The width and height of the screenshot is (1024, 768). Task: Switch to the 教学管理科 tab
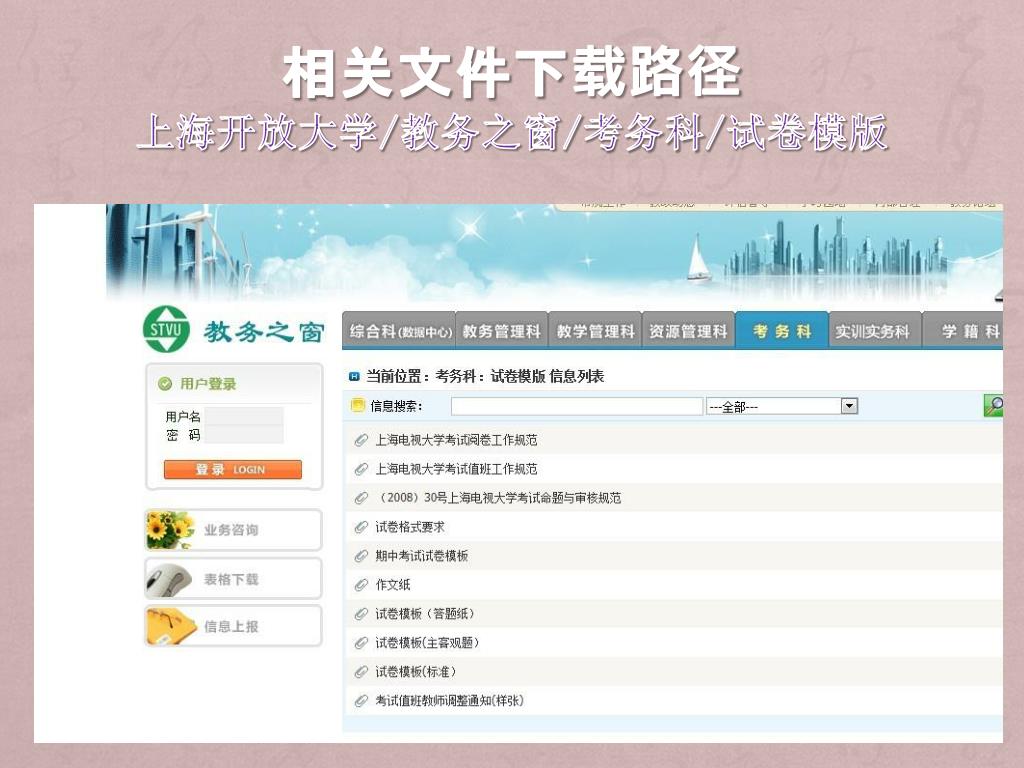click(x=595, y=331)
